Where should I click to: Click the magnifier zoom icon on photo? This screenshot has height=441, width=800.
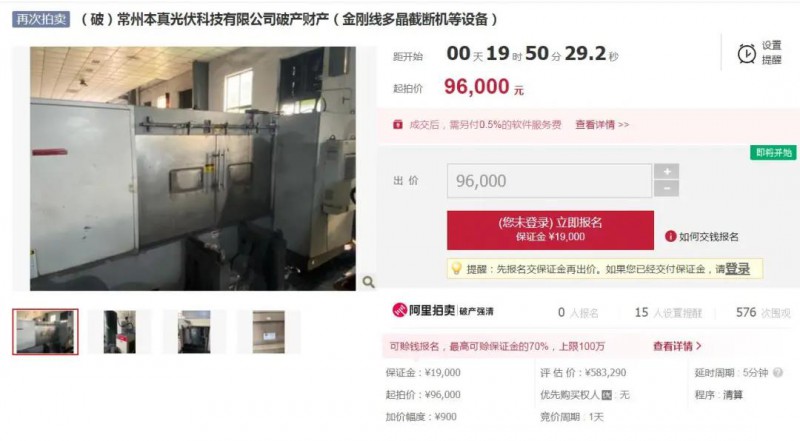tap(368, 282)
